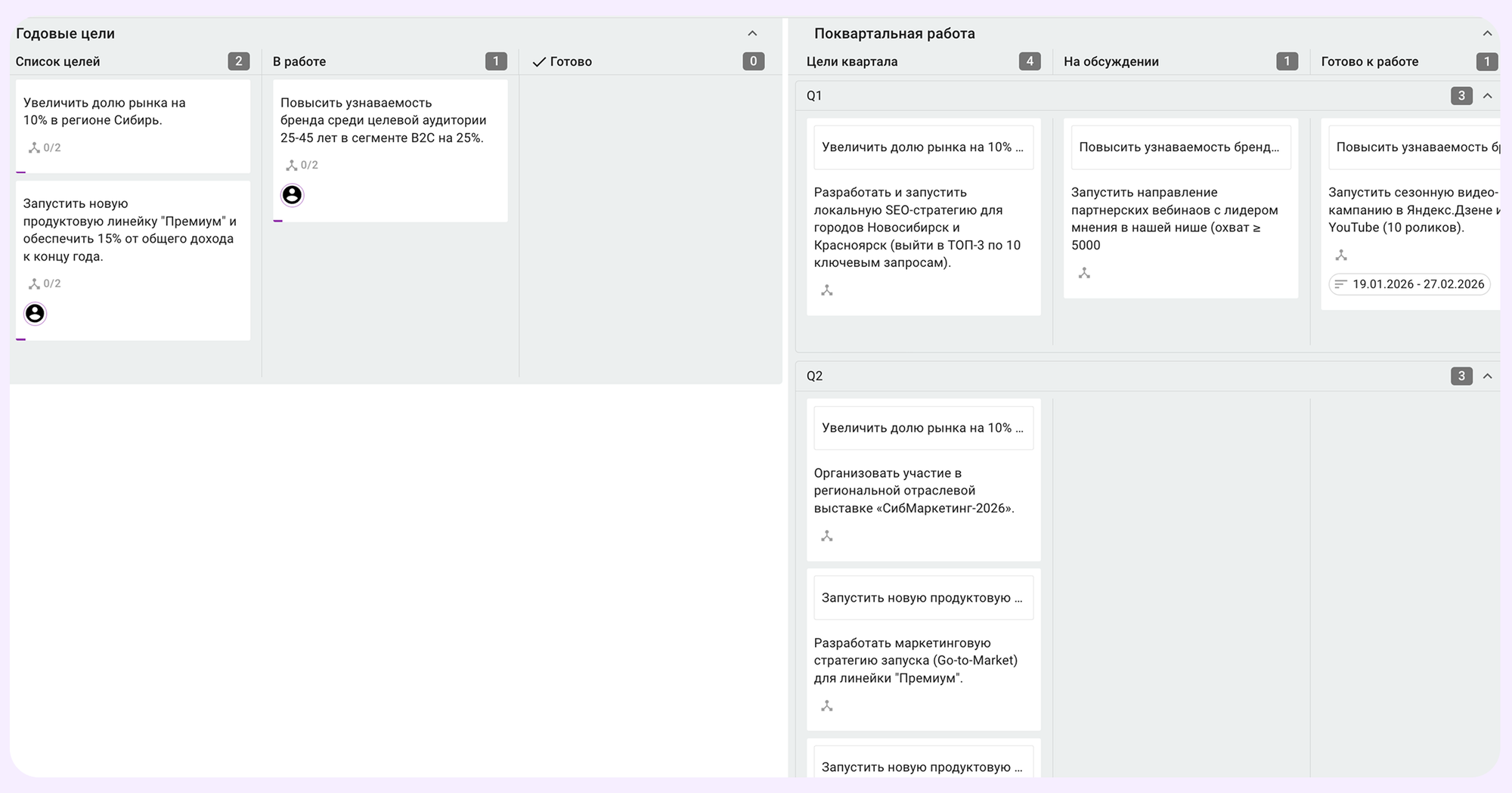Collapse the Поквартальная работа board
1512x793 pixels.
pyautogui.click(x=1487, y=33)
